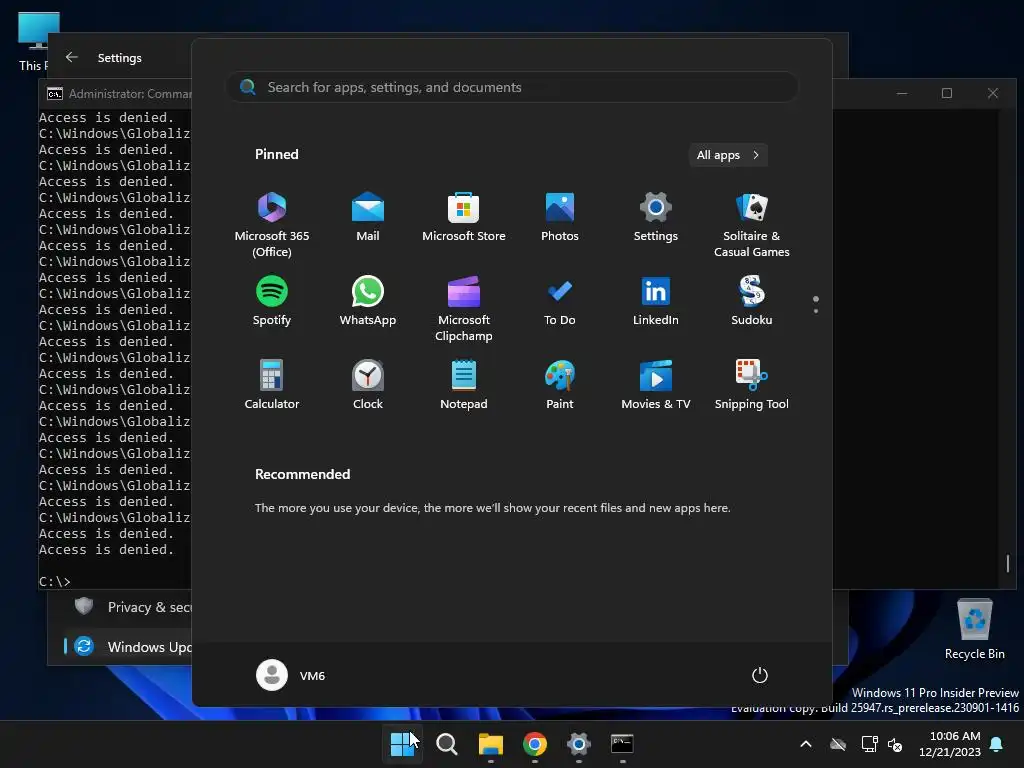Open Microsoft 365 (Office) pinned app
The width and height of the screenshot is (1024, 768).
point(272,224)
